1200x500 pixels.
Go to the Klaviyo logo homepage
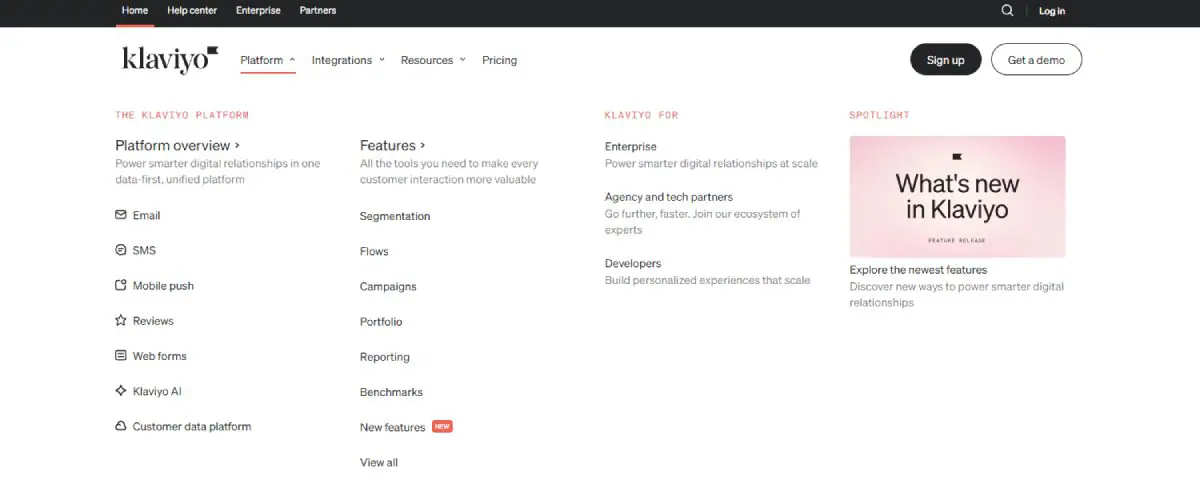pyautogui.click(x=169, y=59)
